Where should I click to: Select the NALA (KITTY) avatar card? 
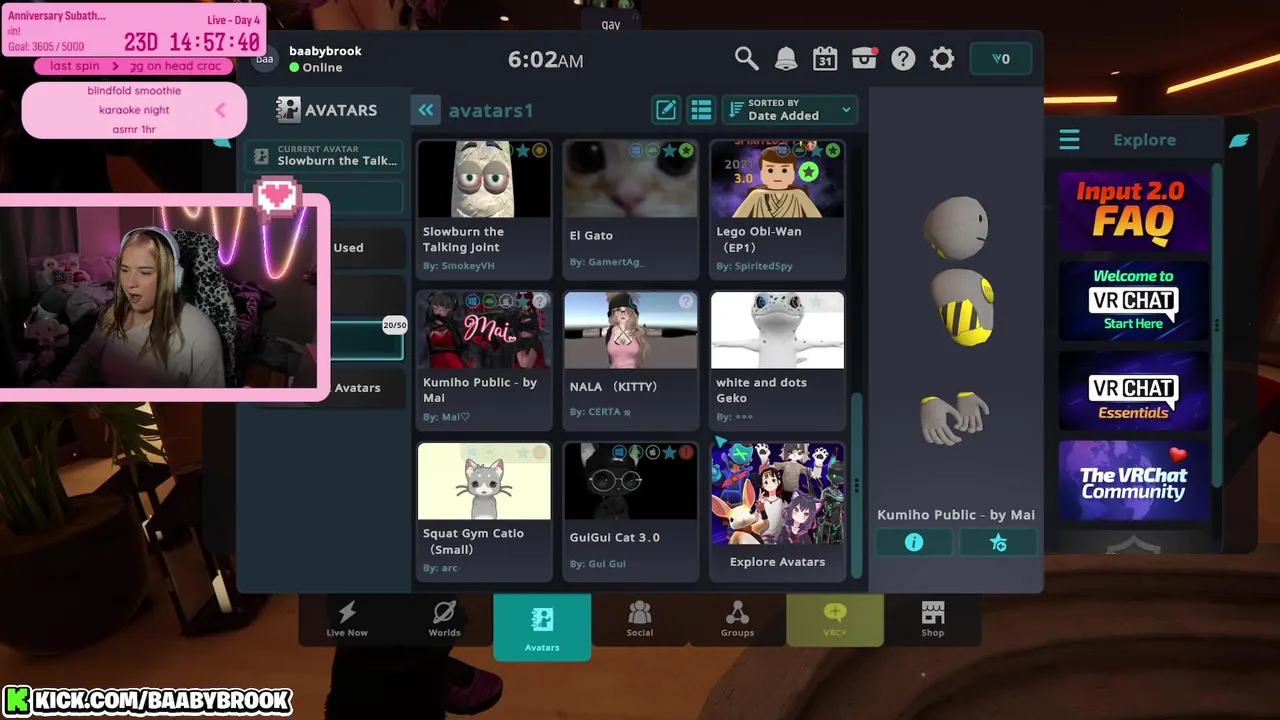pos(631,360)
